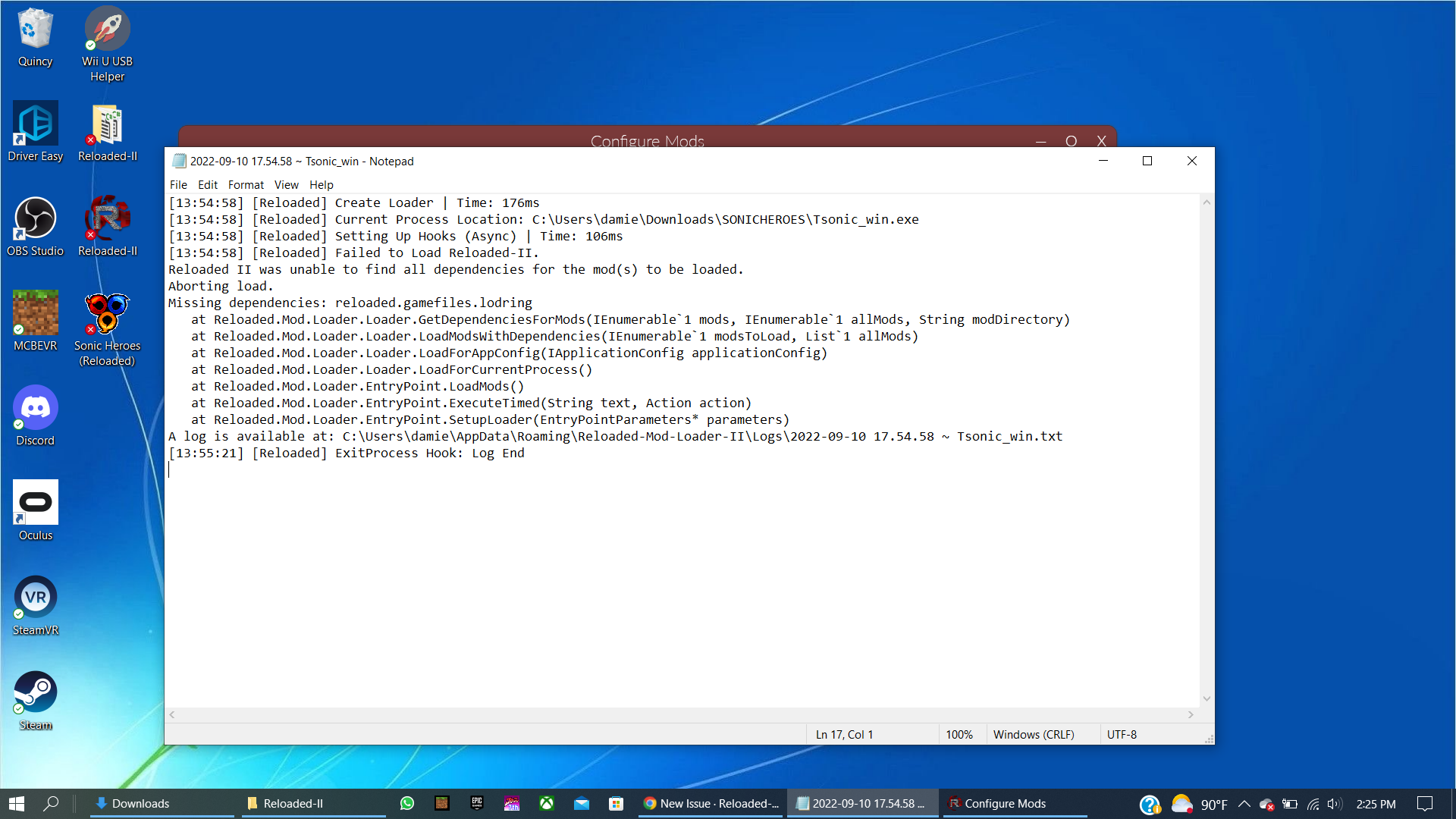This screenshot has height=819, width=1456.
Task: Launch Epic Games from the taskbar
Action: [x=477, y=803]
